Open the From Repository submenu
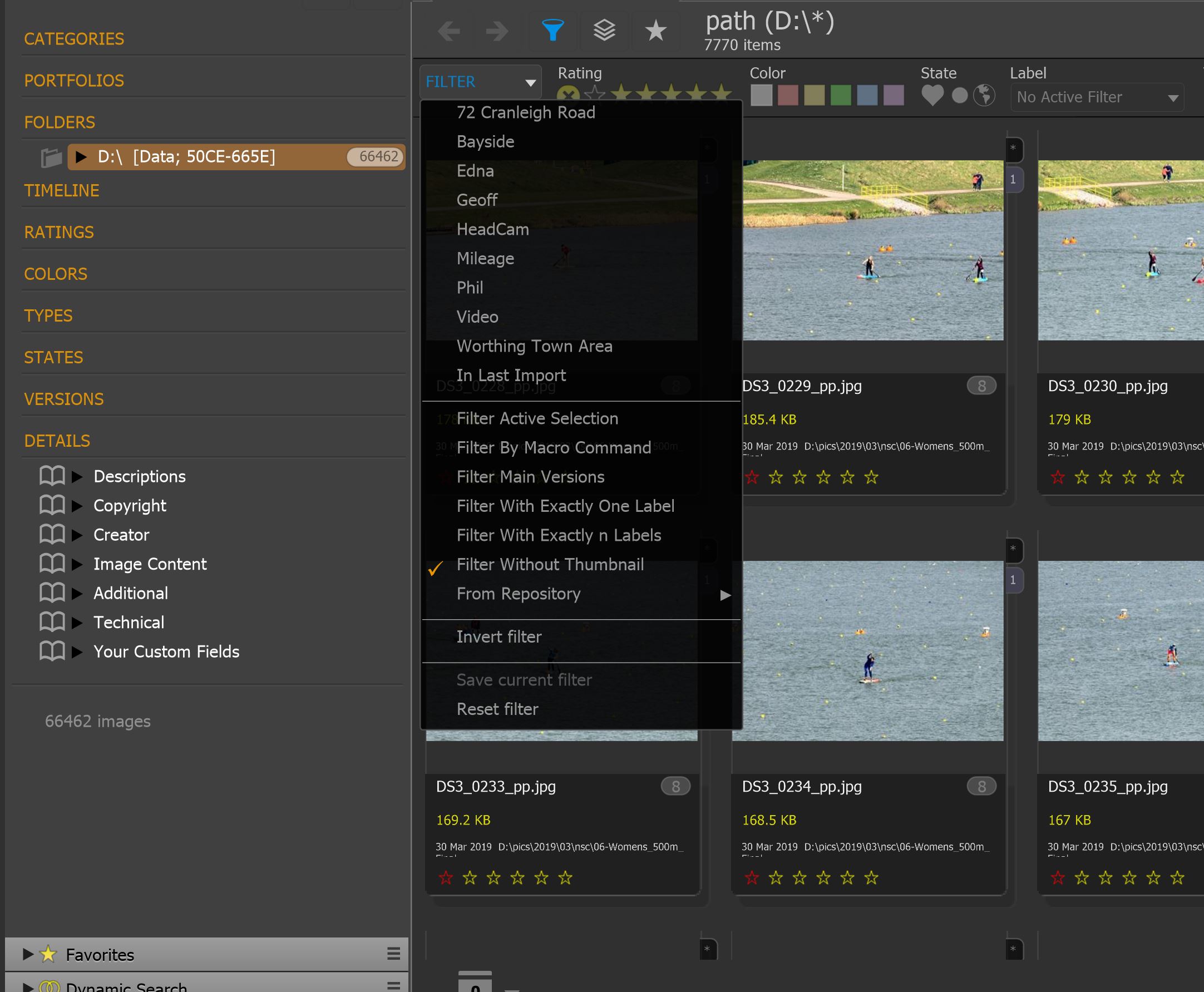Viewport: 1204px width, 992px height. click(581, 594)
